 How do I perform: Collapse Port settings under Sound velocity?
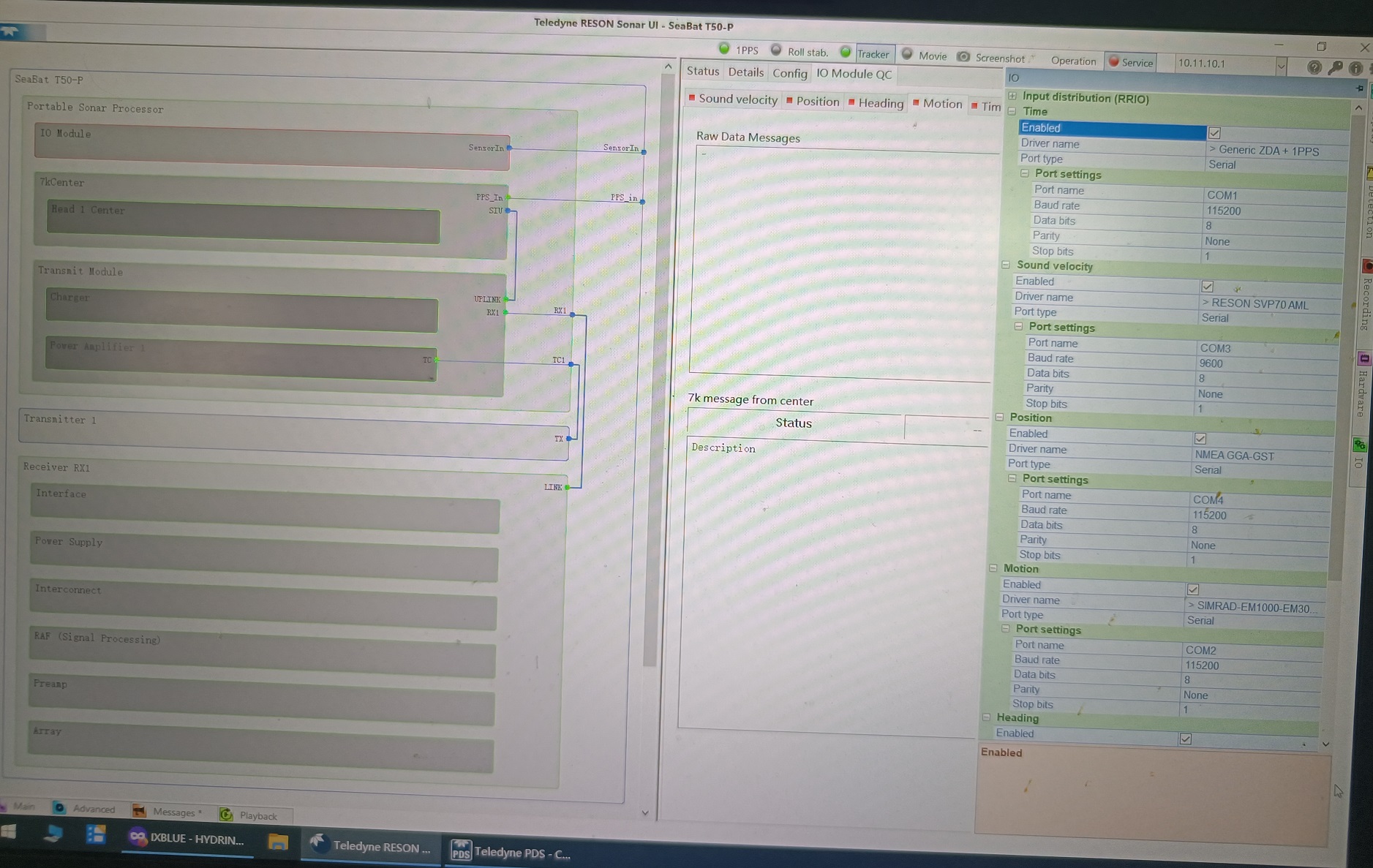[1019, 326]
